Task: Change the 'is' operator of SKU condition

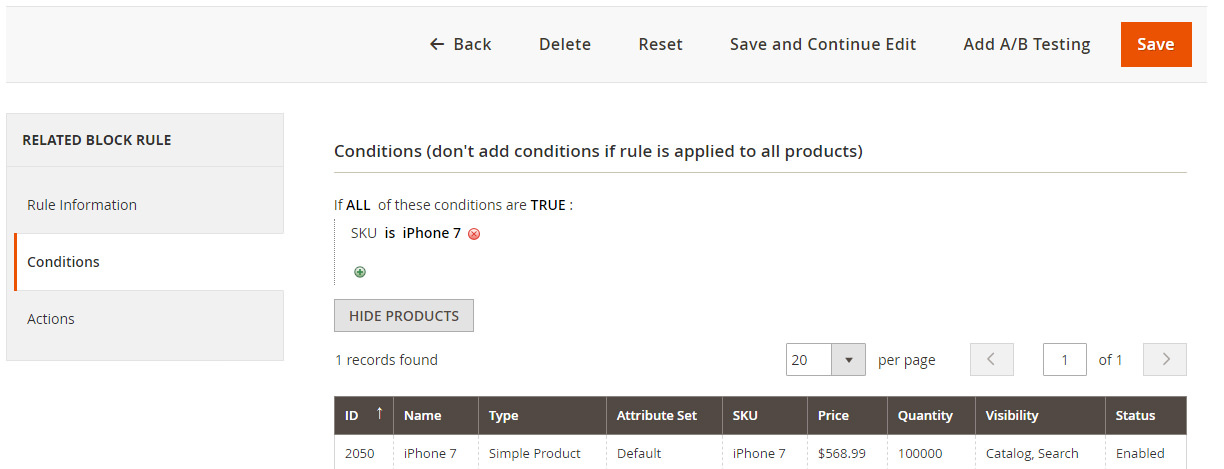Action: point(390,233)
